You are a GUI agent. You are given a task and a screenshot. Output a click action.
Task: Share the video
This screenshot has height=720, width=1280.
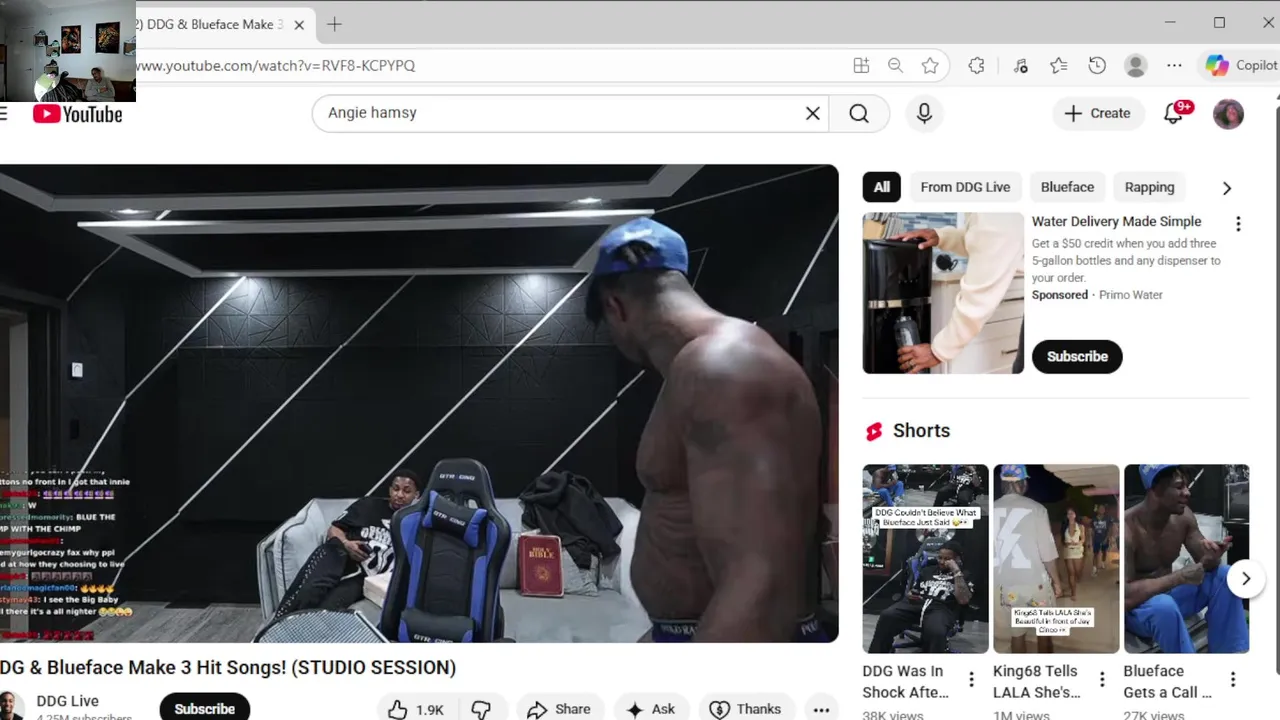[x=559, y=709]
